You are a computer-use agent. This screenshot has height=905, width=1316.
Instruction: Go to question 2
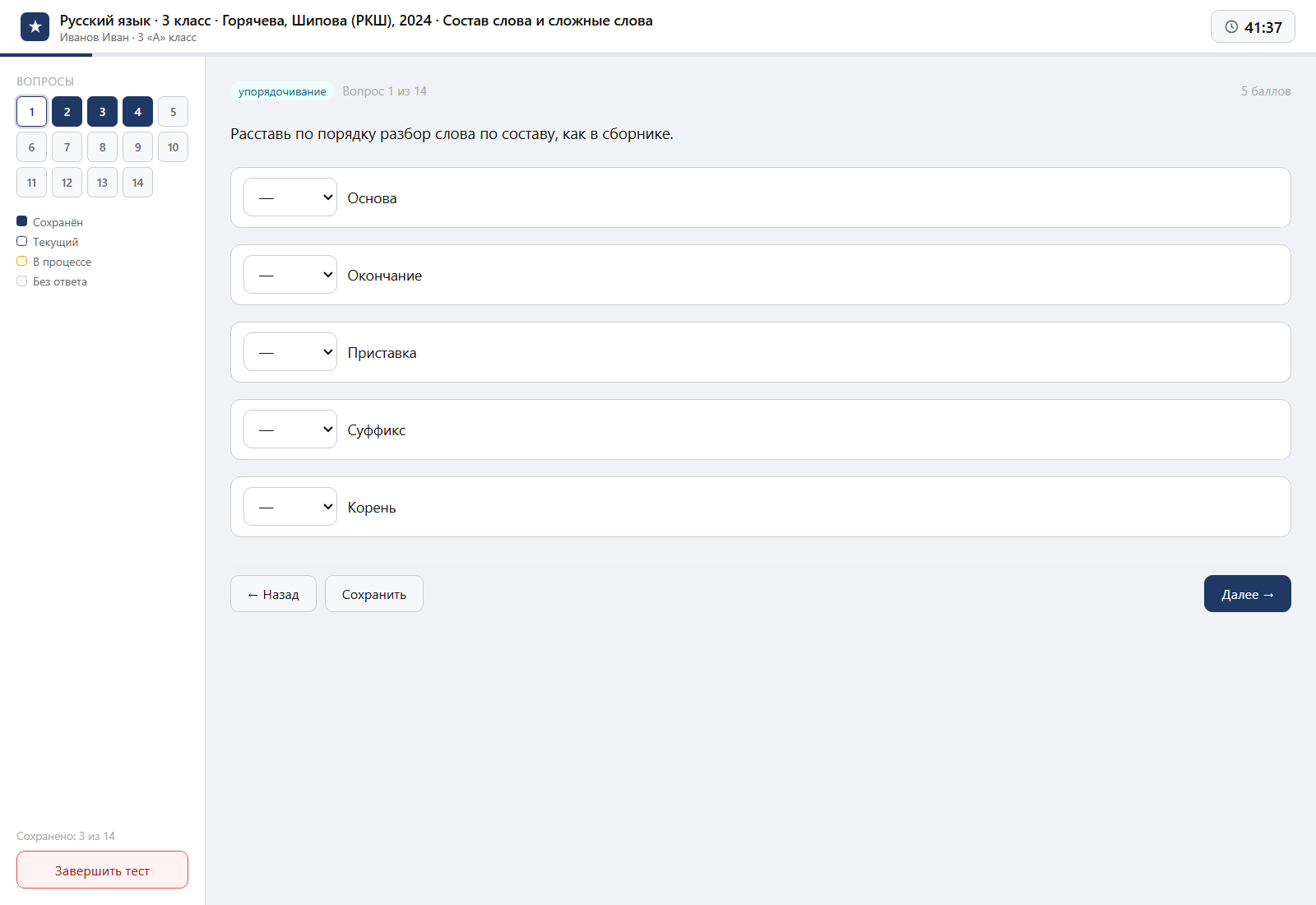[67, 112]
